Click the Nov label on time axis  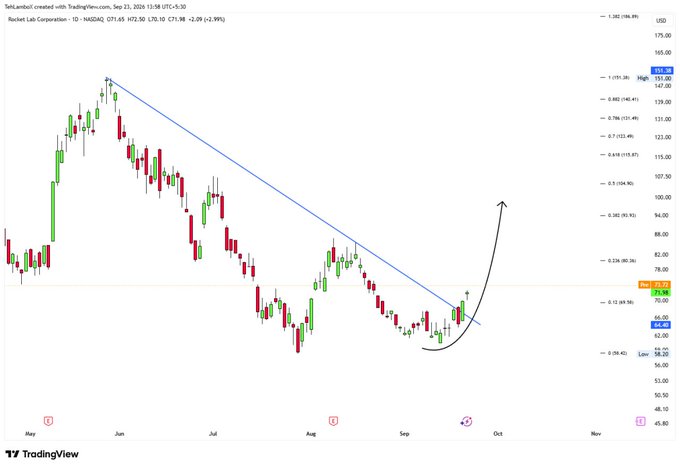pyautogui.click(x=596, y=433)
